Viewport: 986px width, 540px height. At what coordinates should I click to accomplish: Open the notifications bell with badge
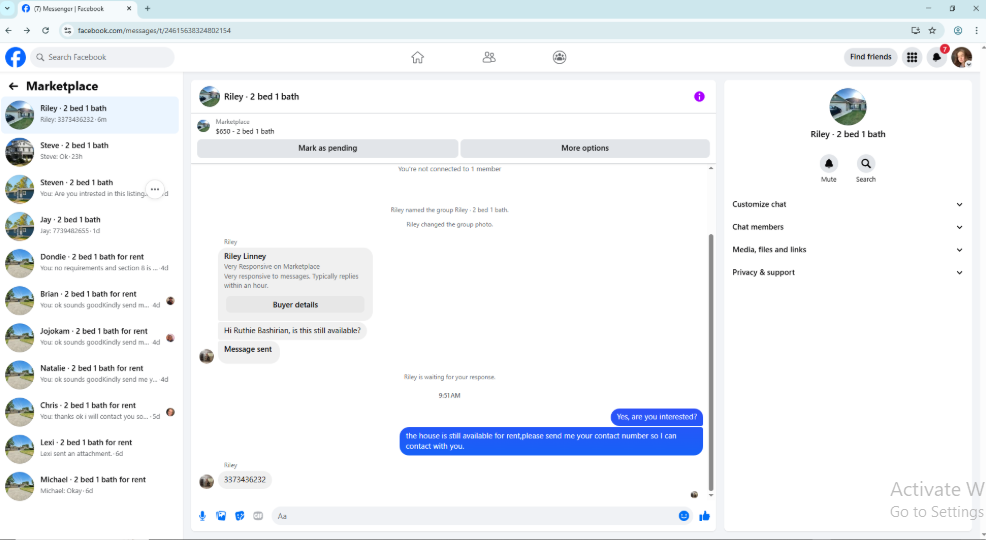click(x=937, y=57)
